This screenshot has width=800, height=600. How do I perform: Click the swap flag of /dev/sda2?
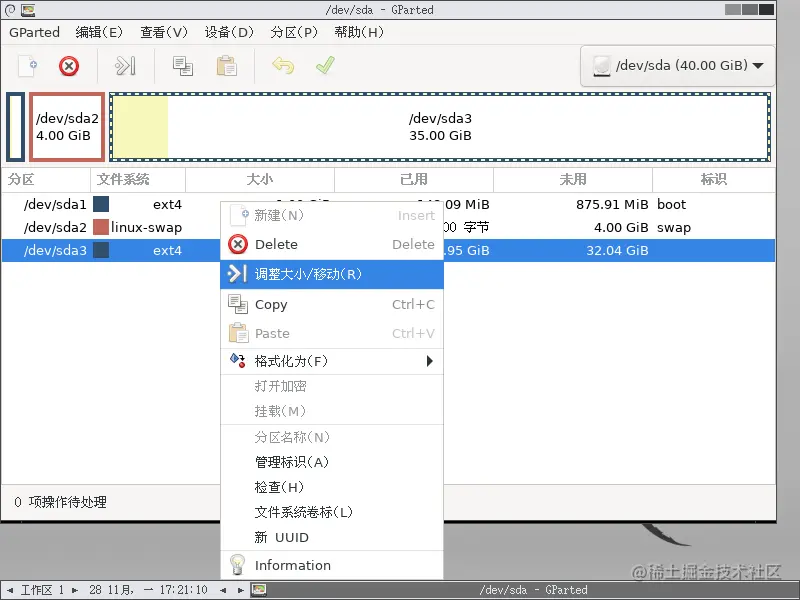(x=674, y=228)
